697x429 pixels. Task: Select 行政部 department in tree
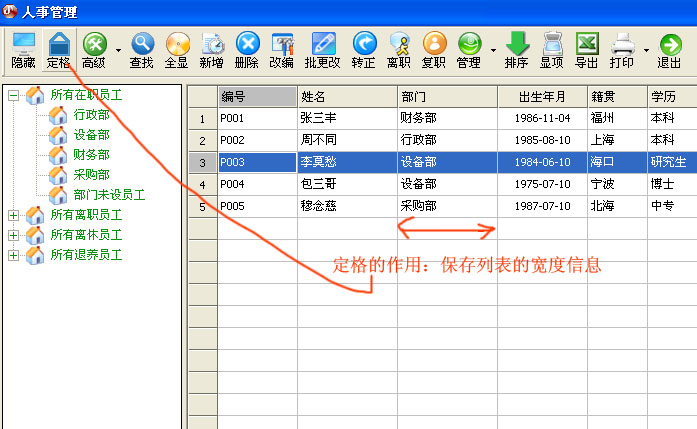(92, 115)
